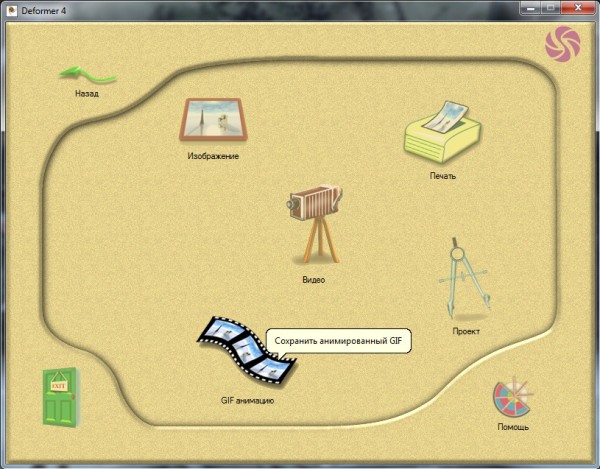600x469 pixels.
Task: Click the Помощь label
Action: (x=513, y=428)
